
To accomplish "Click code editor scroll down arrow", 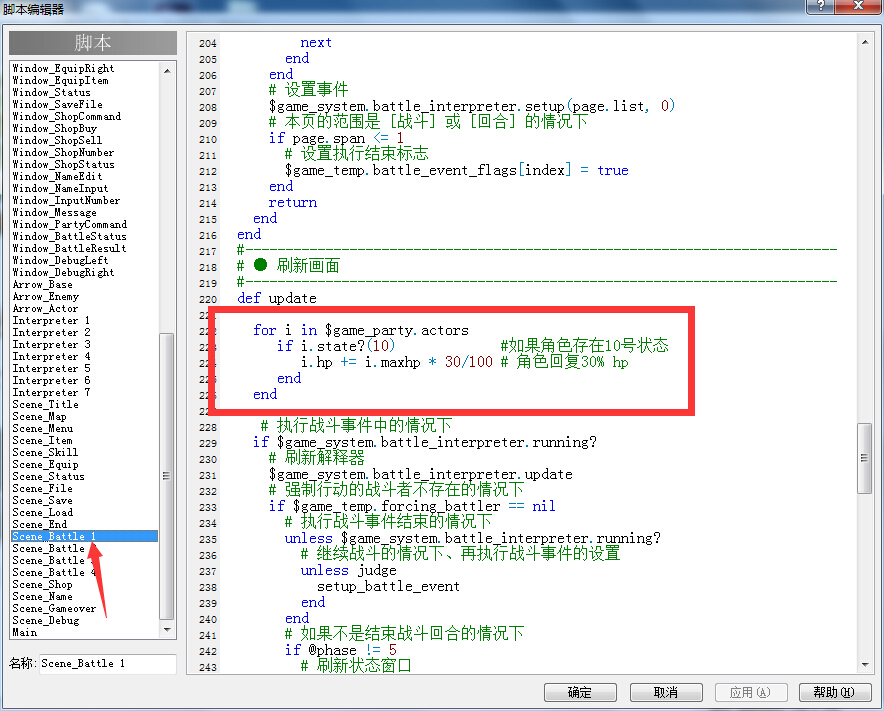I will coord(865,665).
